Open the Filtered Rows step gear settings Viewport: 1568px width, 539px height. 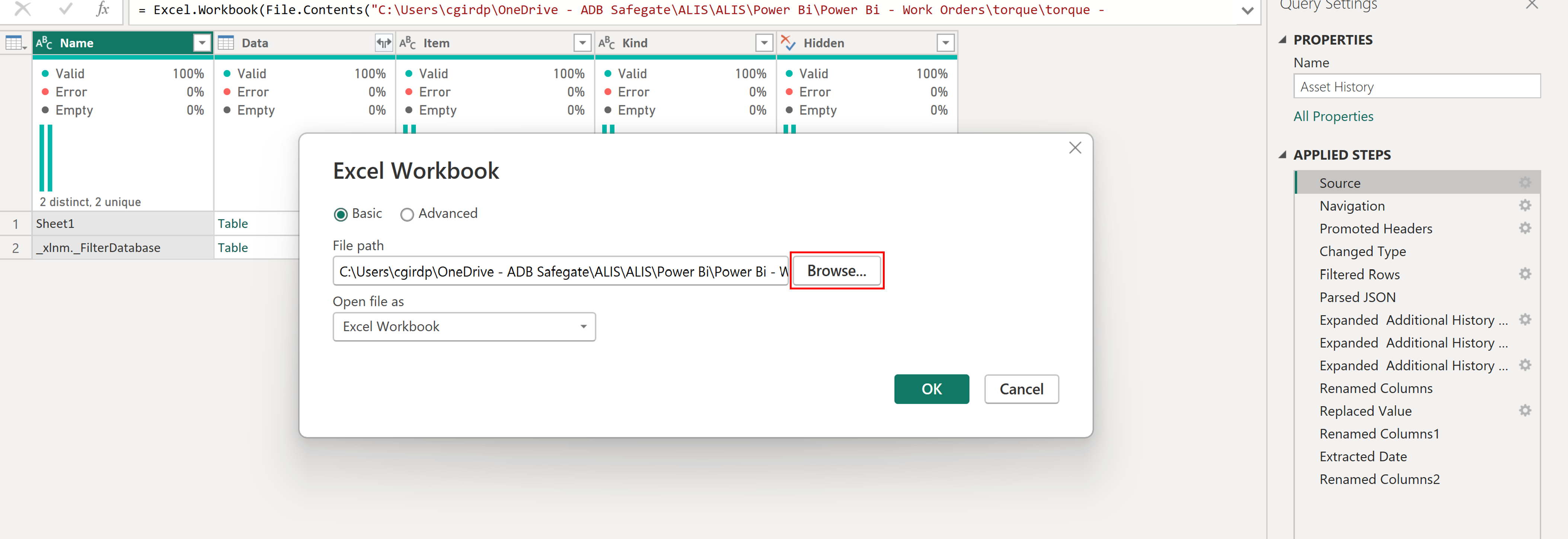pos(1525,274)
